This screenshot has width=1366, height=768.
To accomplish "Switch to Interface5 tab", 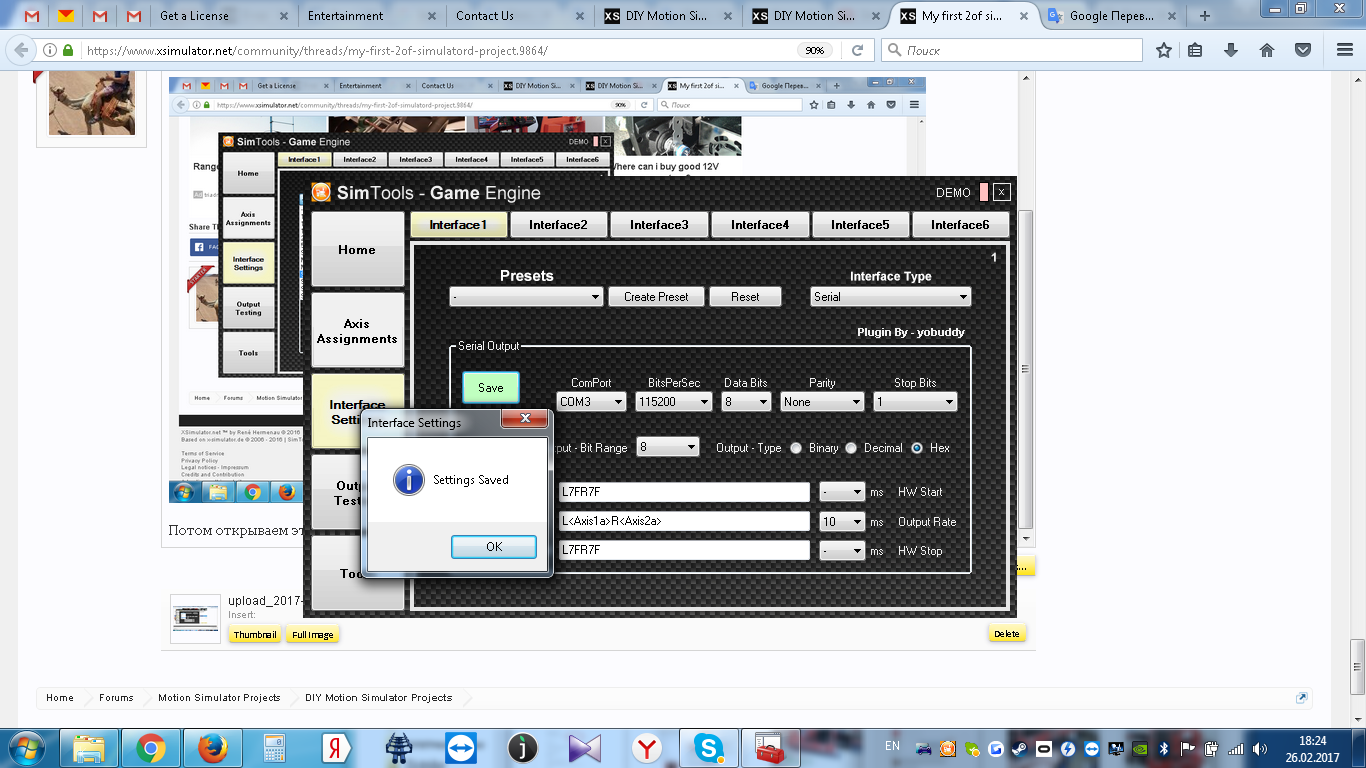I will (x=860, y=225).
